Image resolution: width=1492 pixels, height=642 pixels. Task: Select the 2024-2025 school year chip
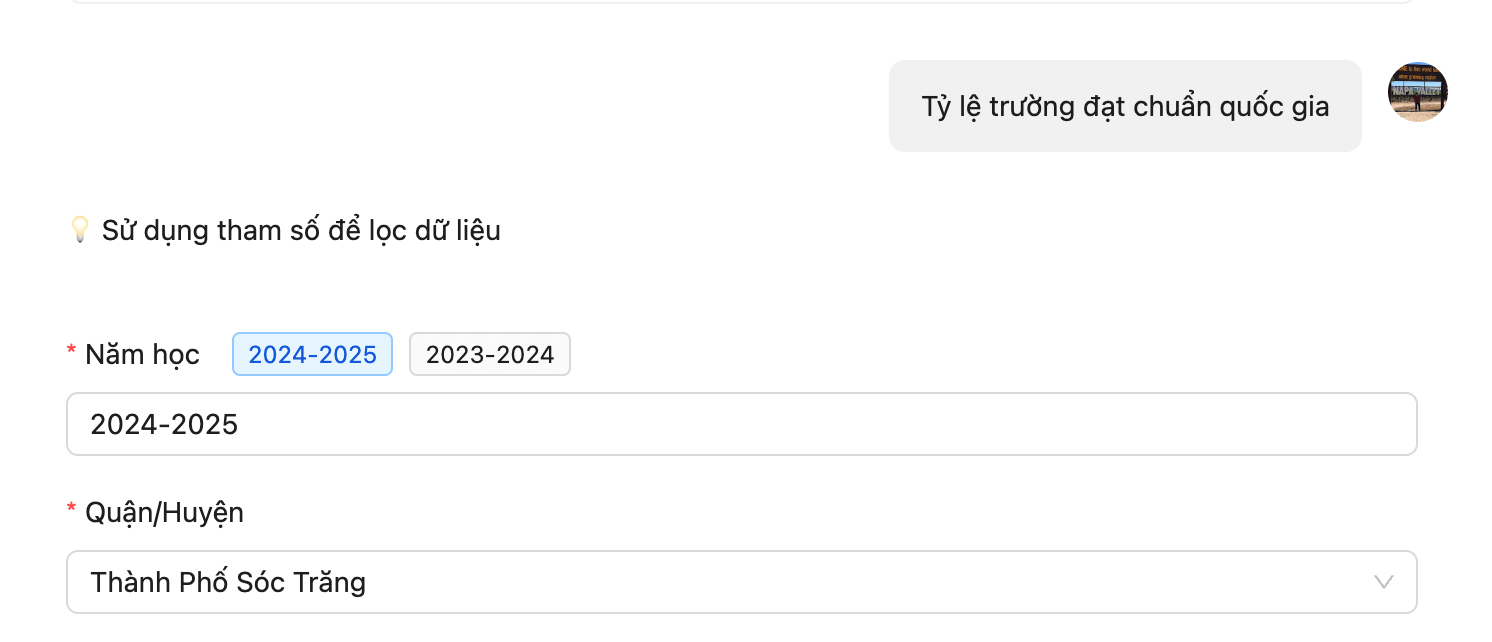[x=312, y=354]
